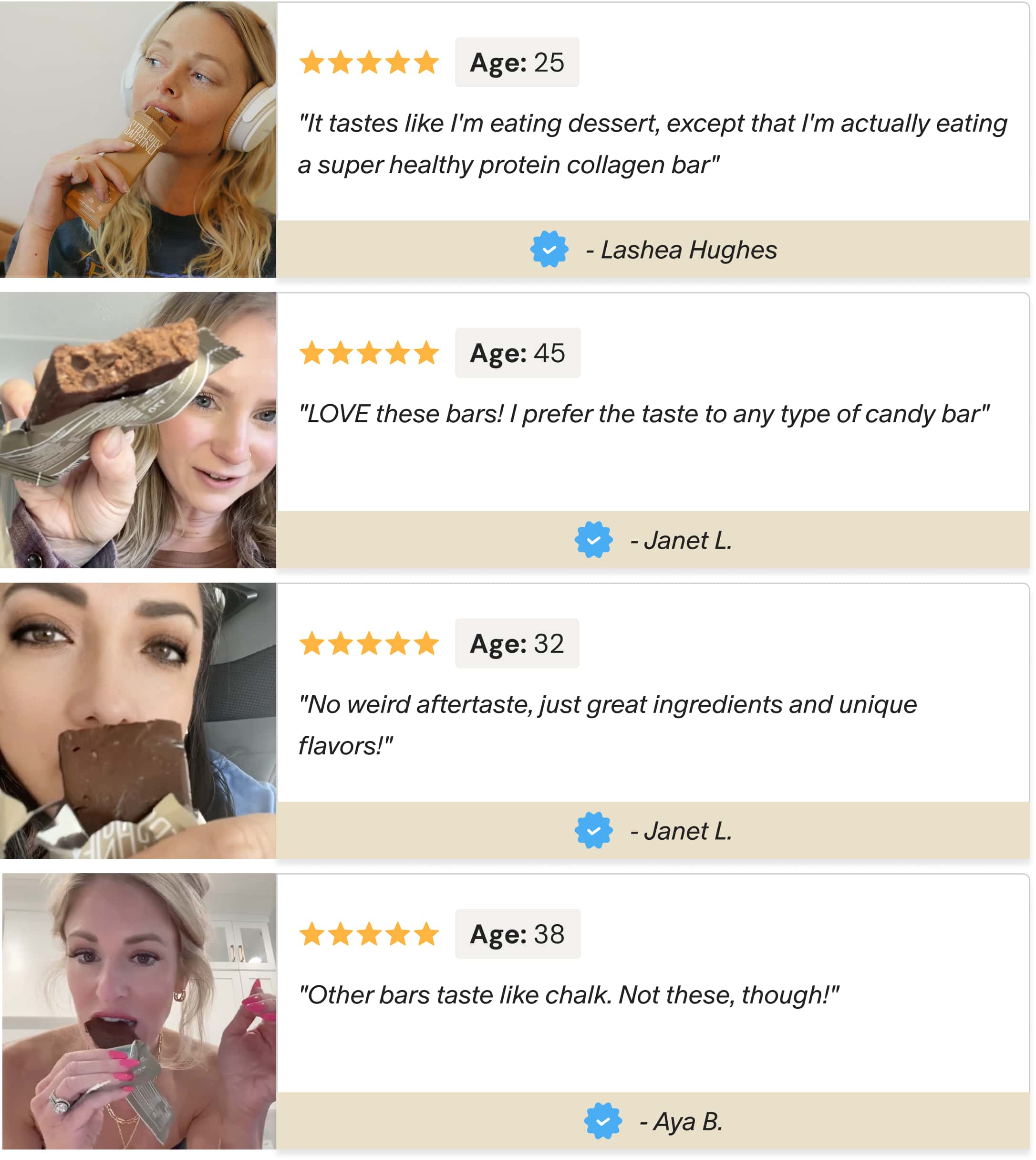Open the photo of woman wearing headphones

tap(138, 139)
